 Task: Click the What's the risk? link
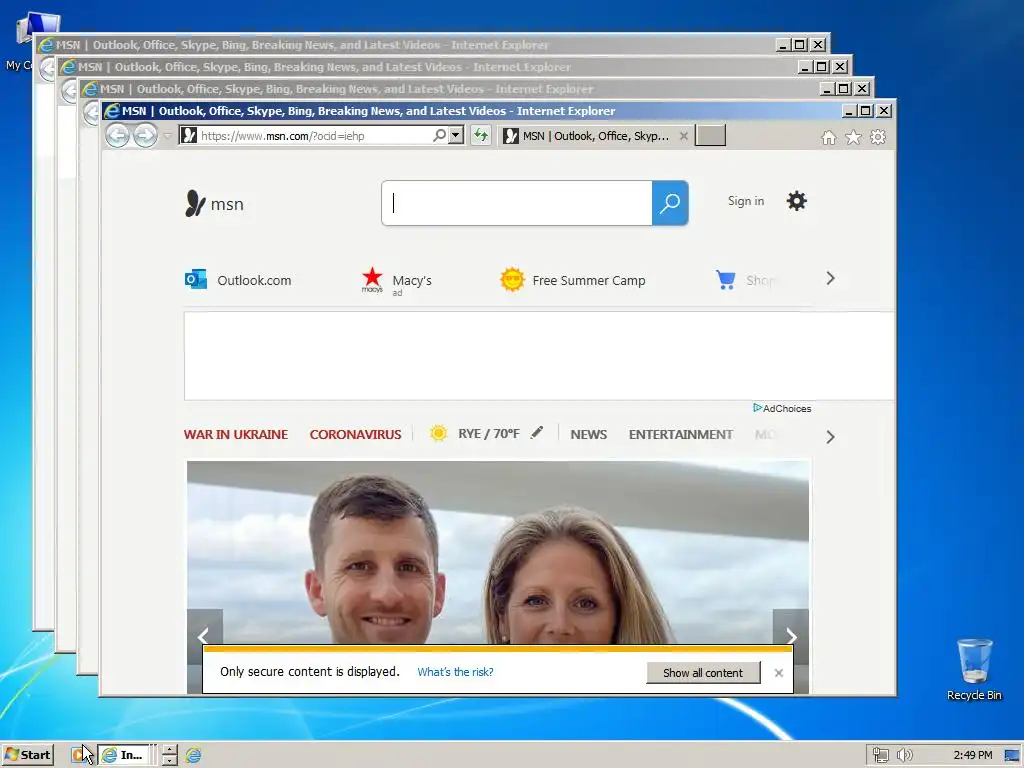tap(455, 672)
